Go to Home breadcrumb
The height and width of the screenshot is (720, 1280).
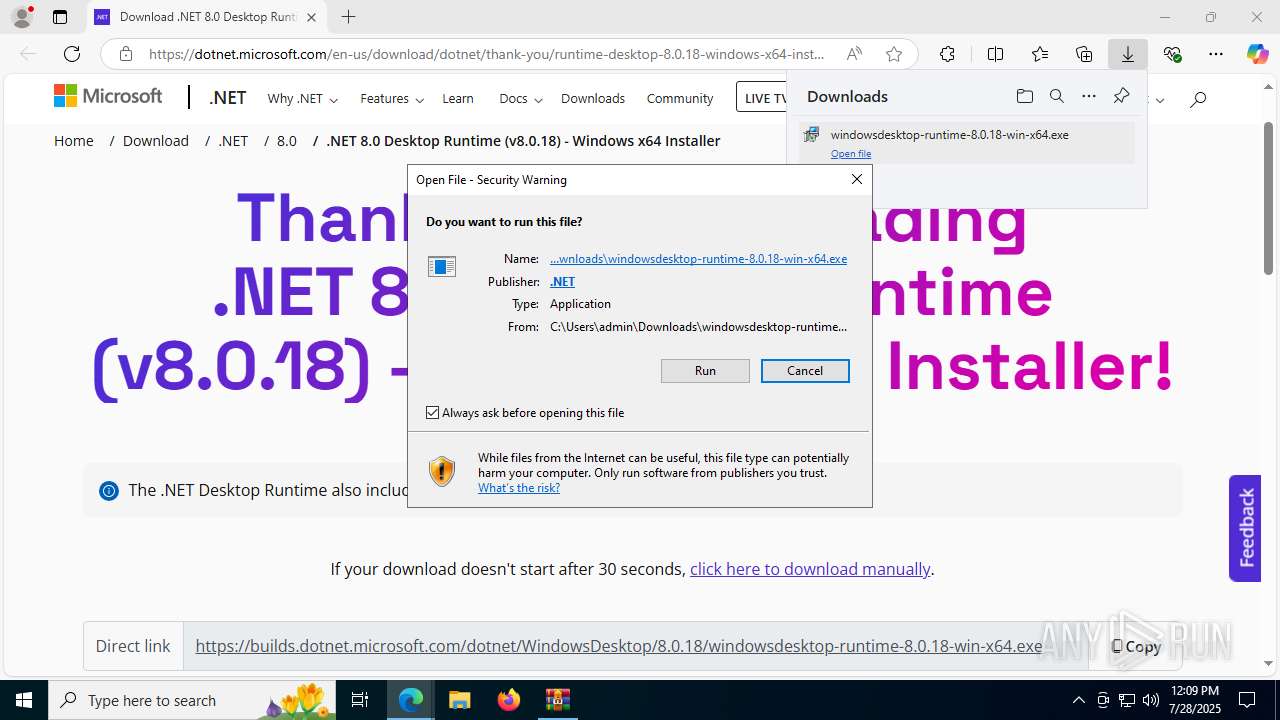(74, 141)
